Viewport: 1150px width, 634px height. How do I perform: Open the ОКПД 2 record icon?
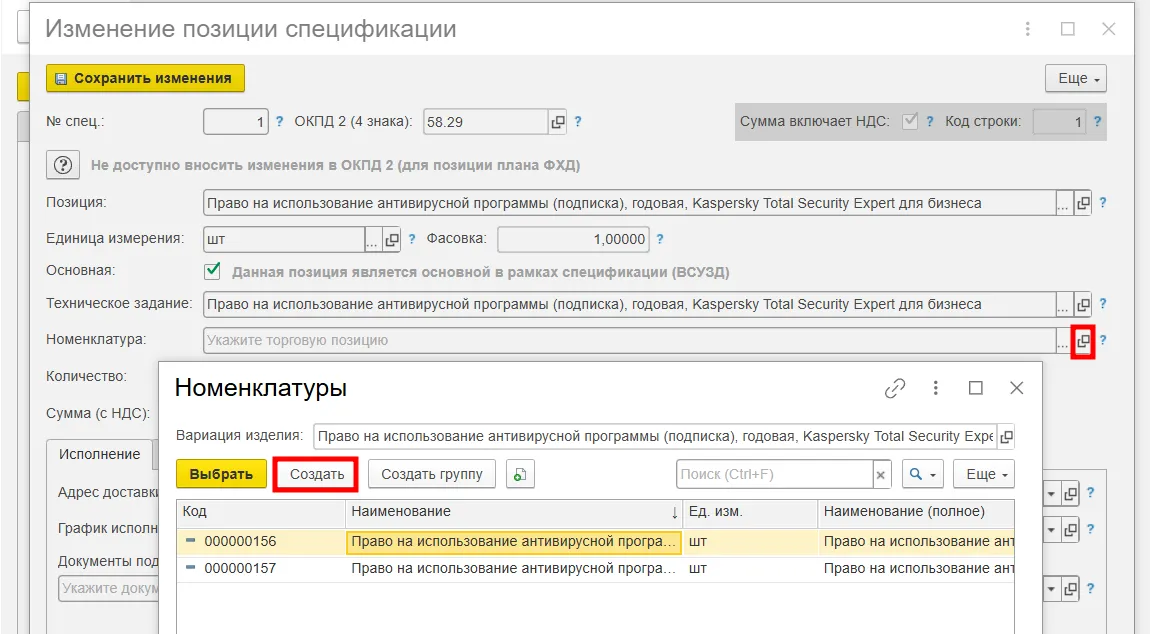coord(558,122)
